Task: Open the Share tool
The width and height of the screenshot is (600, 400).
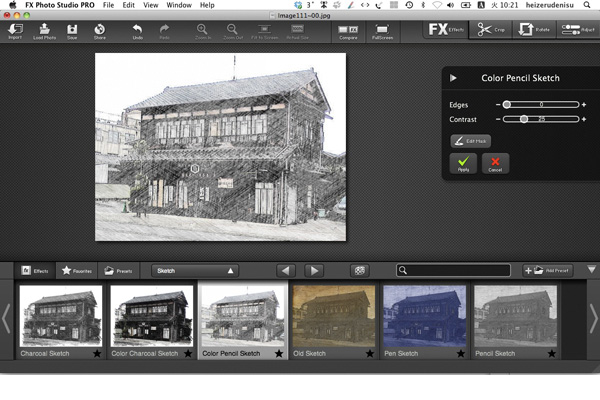Action: click(99, 31)
